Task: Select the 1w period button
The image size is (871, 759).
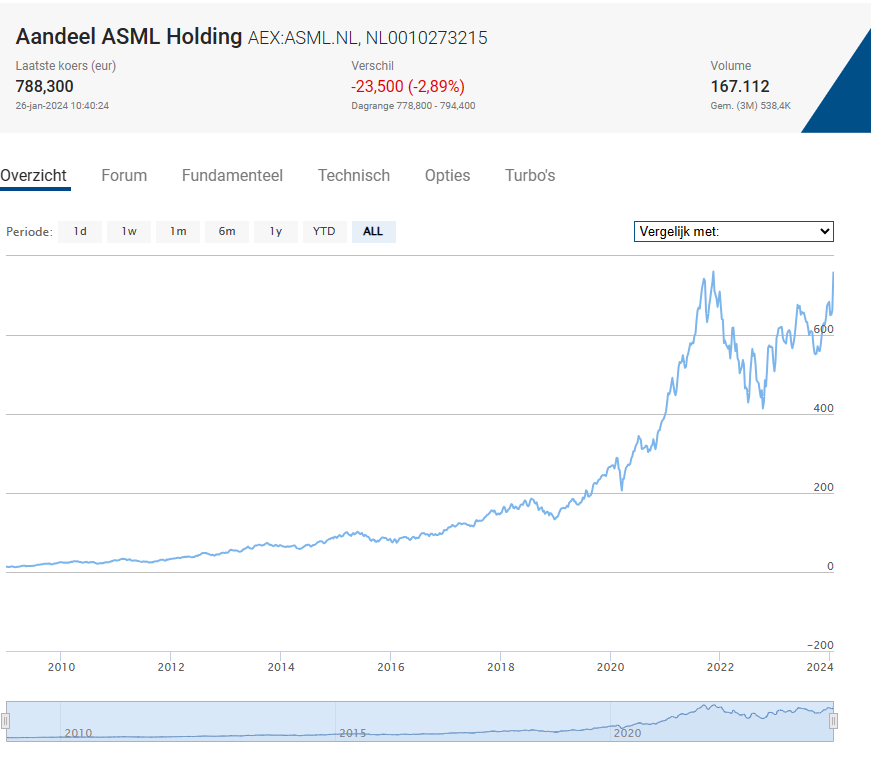Action: click(x=128, y=231)
